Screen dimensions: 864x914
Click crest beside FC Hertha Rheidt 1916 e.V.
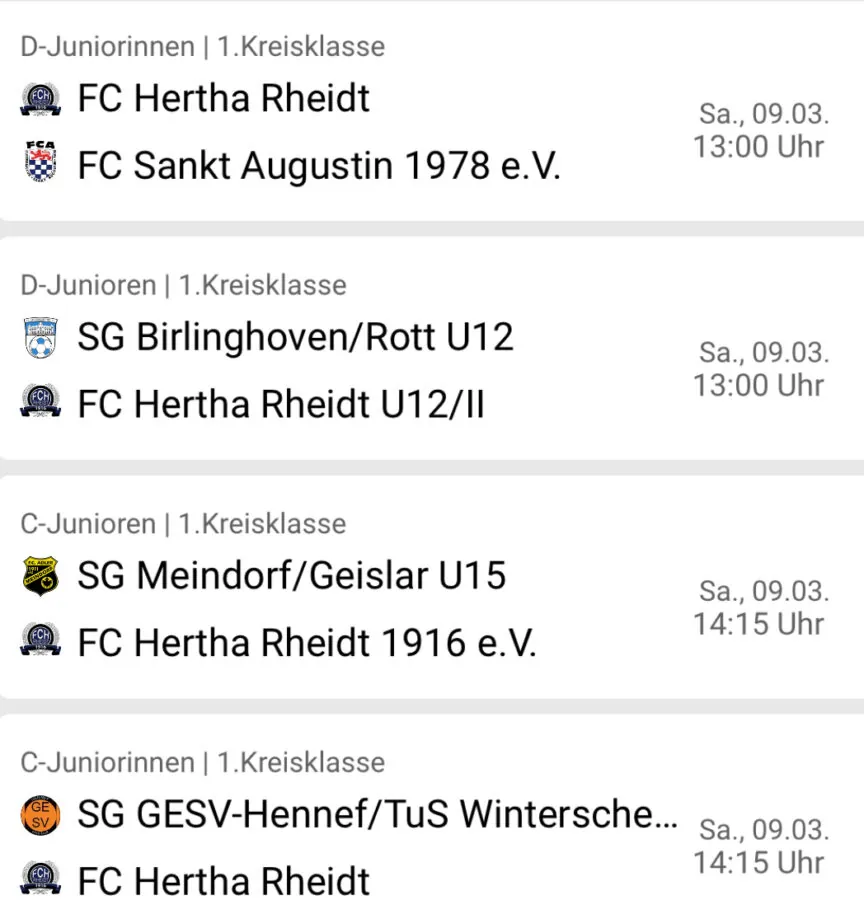coord(40,639)
